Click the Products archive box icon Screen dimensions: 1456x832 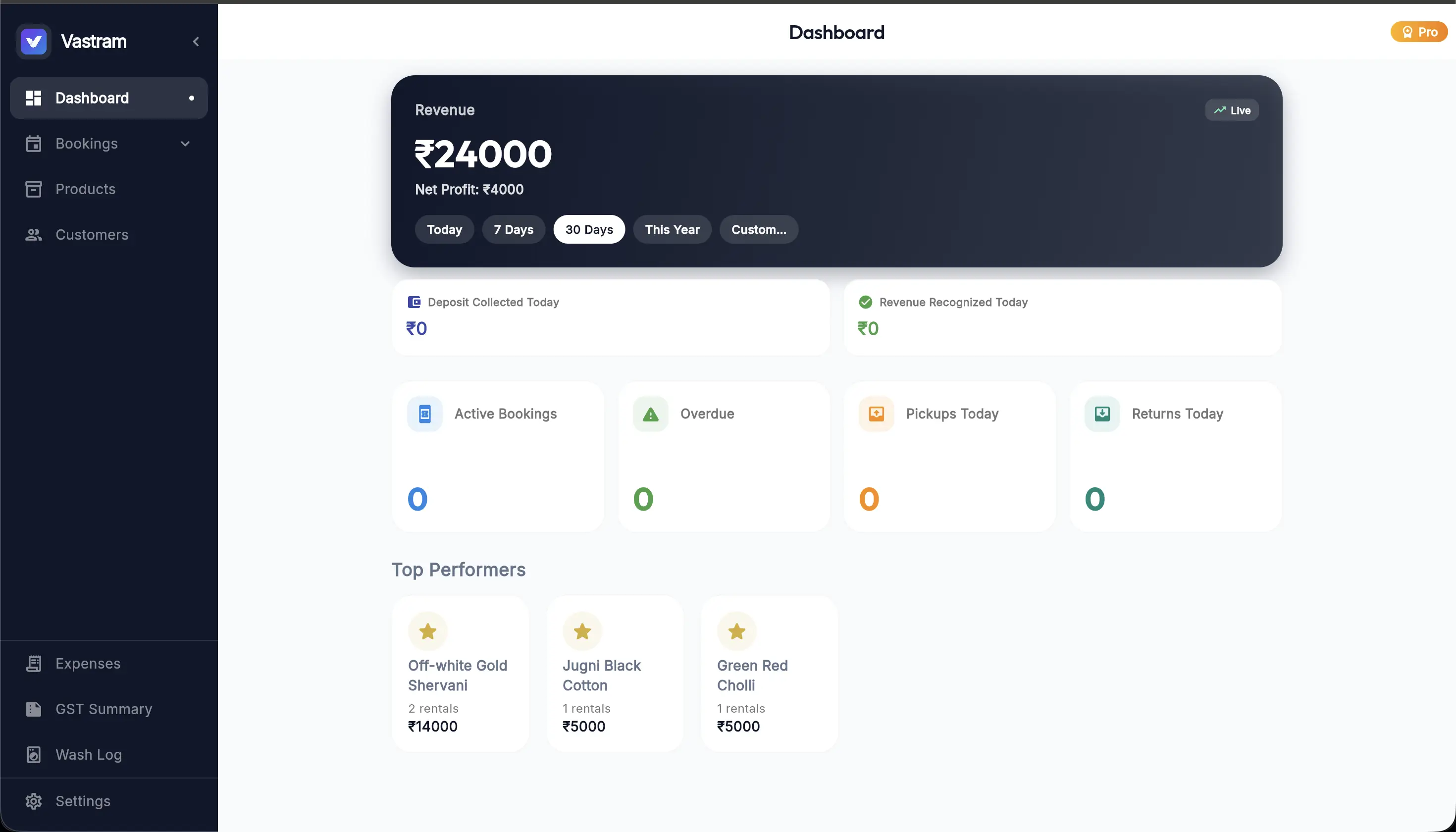34,189
